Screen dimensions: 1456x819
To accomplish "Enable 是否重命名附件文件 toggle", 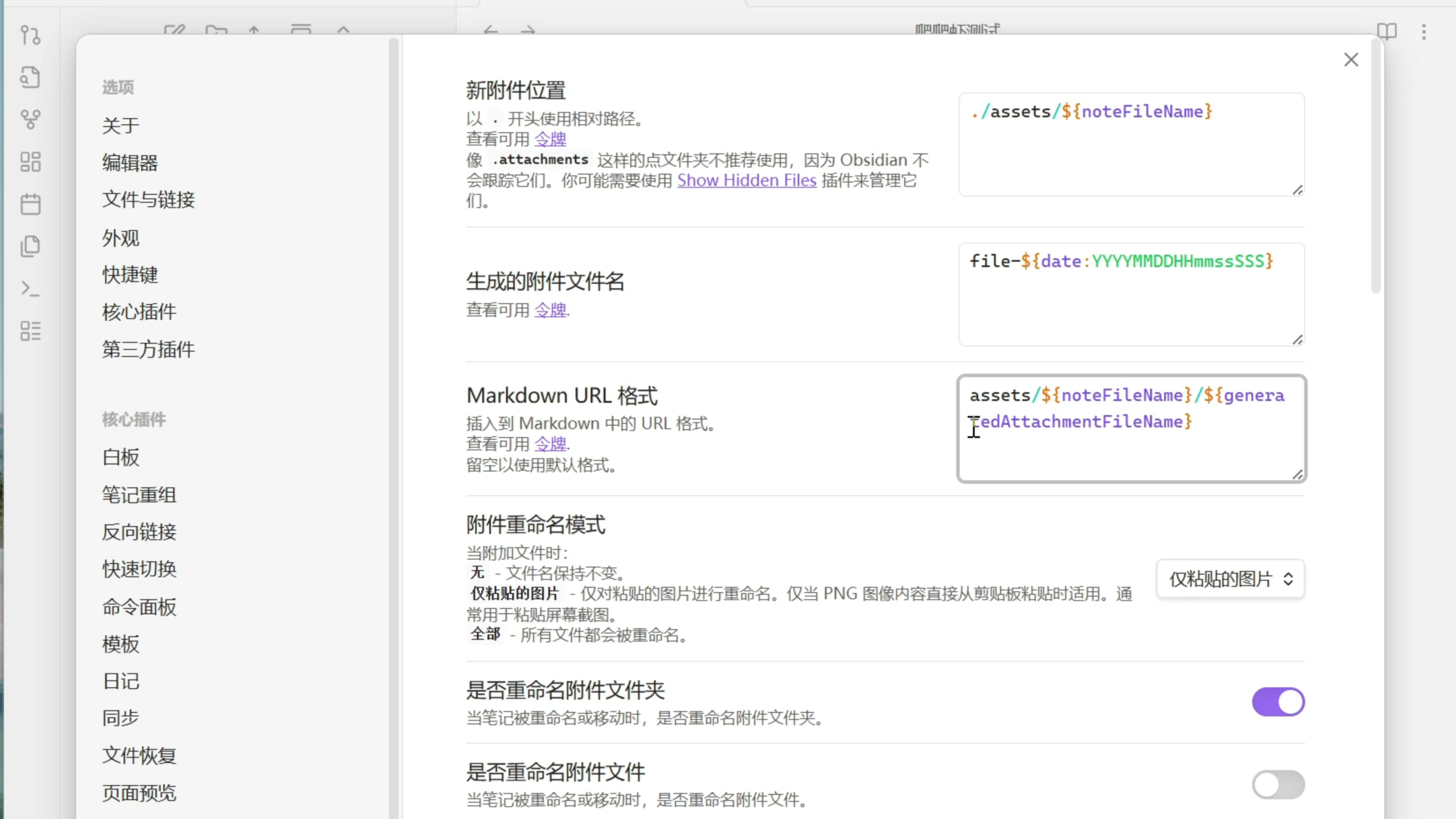I will pos(1278,784).
